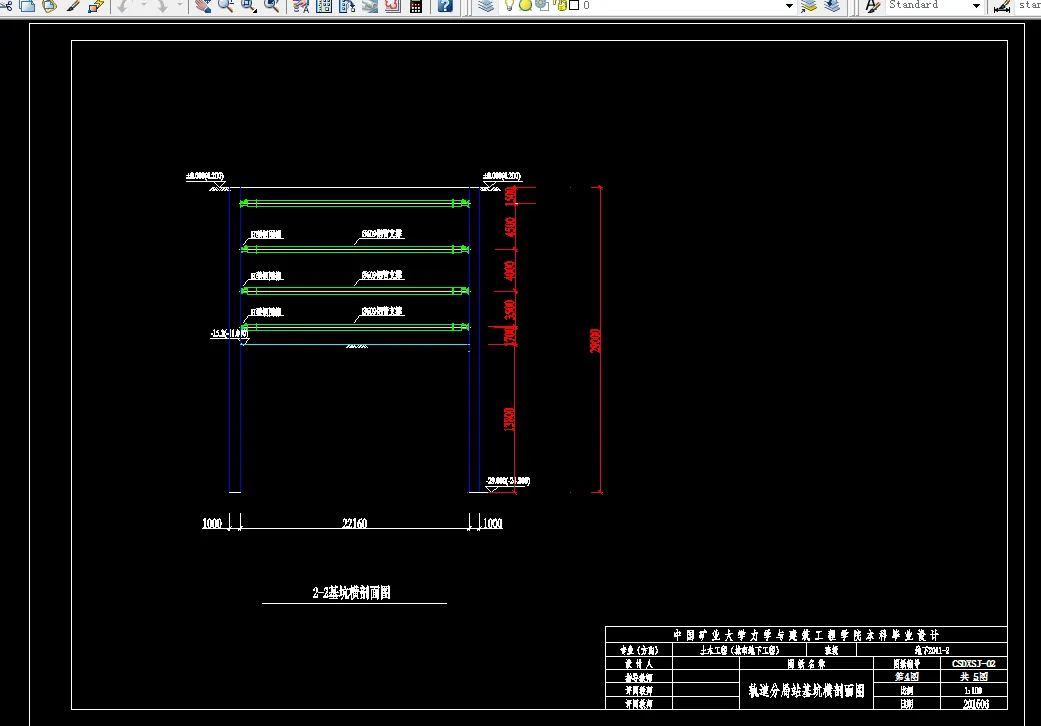Click the Layer Previous icon
Screen dimensions: 1041x726
[x=832, y=5]
